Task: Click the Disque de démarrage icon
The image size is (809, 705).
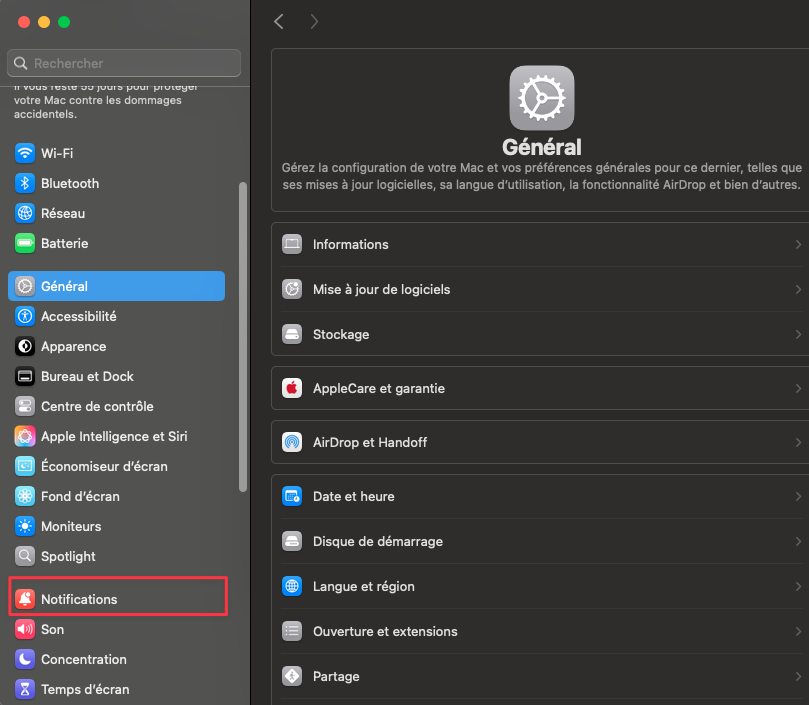Action: [x=292, y=541]
